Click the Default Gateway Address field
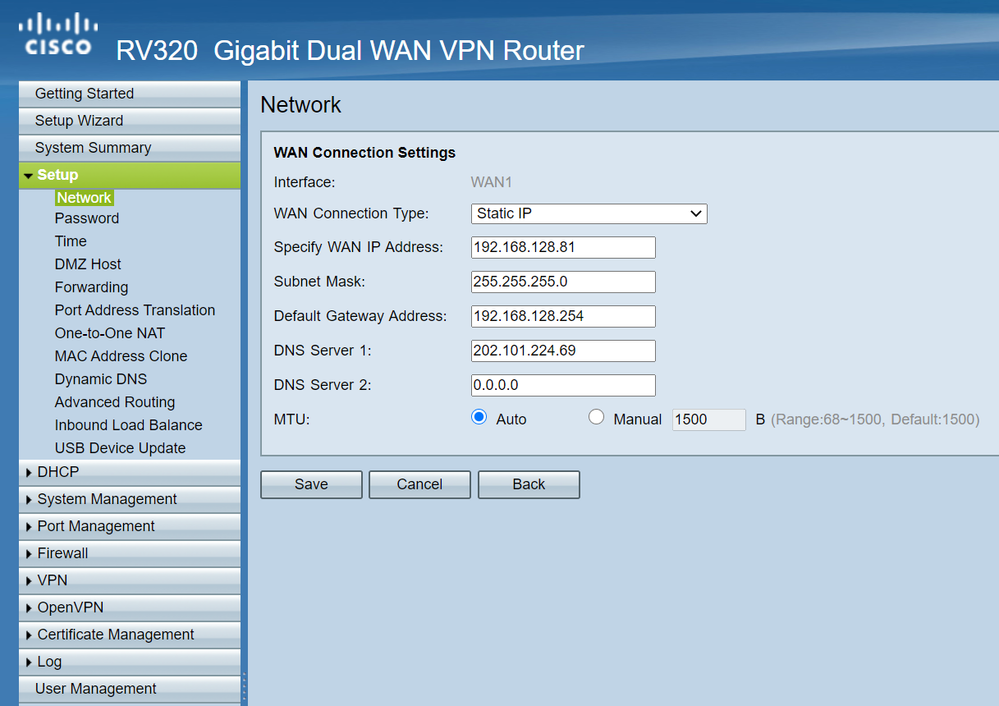The width and height of the screenshot is (999, 706). pos(563,316)
